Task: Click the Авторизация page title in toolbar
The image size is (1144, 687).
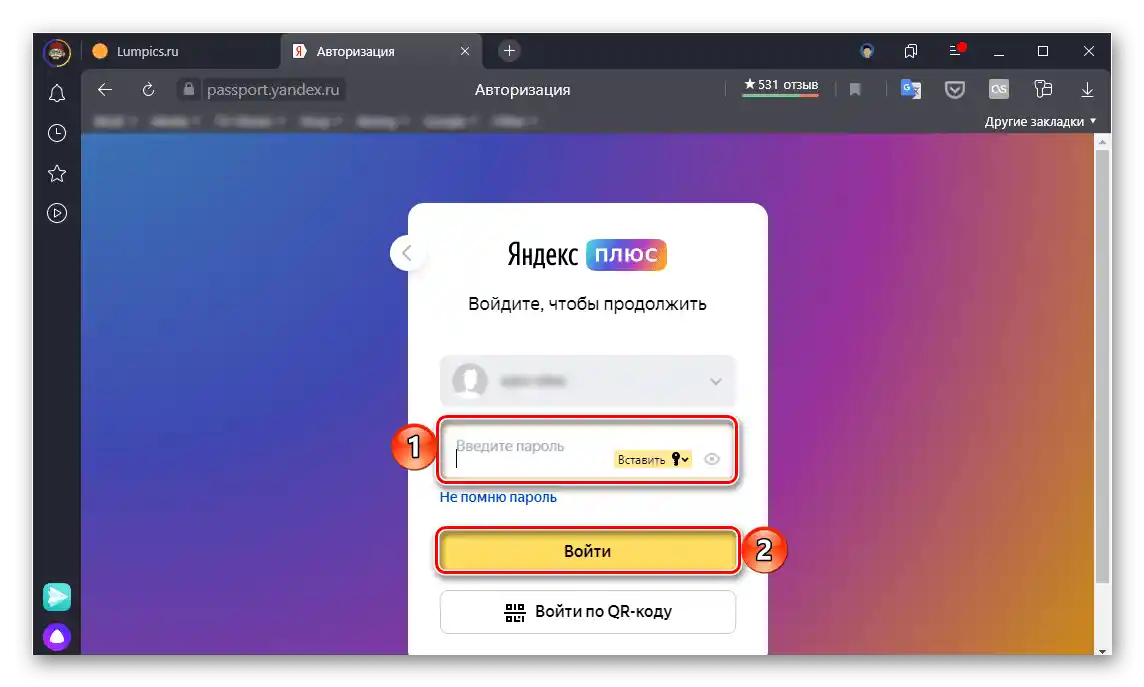Action: click(x=522, y=90)
